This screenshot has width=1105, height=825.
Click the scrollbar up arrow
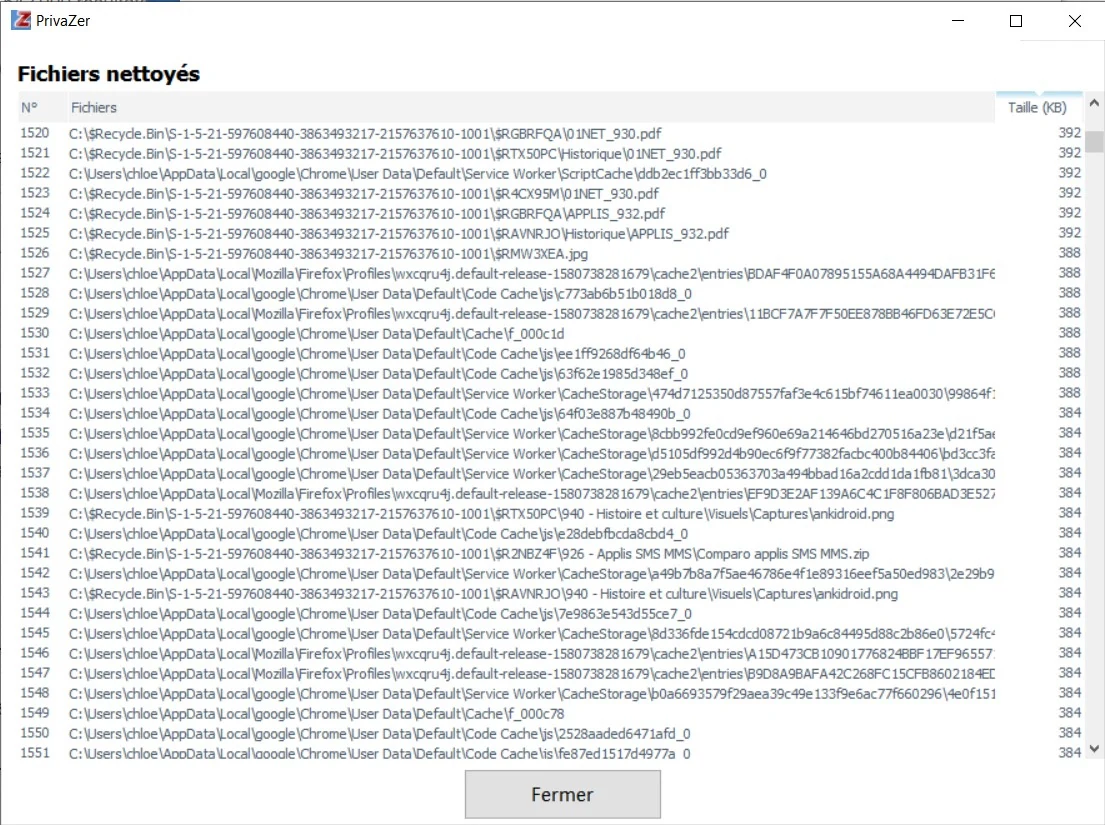1094,103
